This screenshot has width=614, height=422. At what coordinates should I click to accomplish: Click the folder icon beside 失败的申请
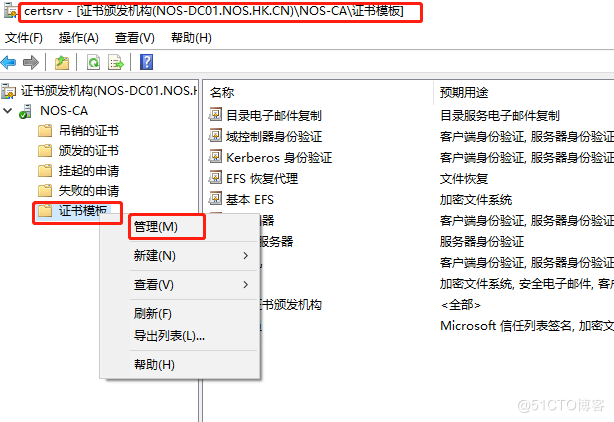click(45, 191)
